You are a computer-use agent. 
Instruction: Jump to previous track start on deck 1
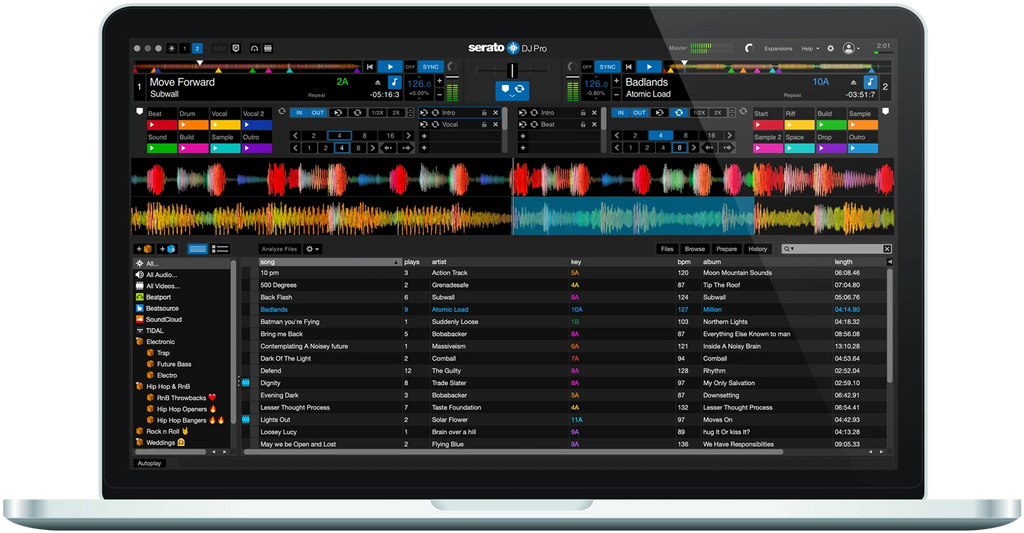pyautogui.click(x=370, y=67)
